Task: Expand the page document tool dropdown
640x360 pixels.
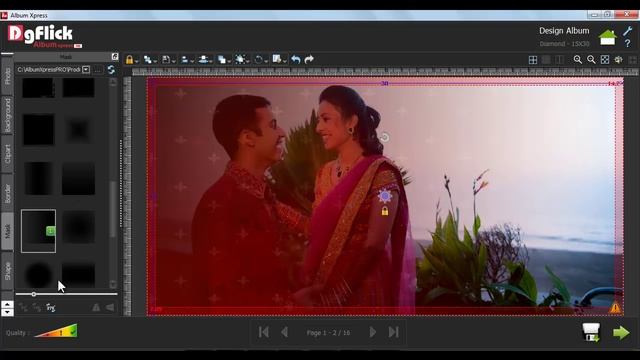Action: tap(173, 61)
